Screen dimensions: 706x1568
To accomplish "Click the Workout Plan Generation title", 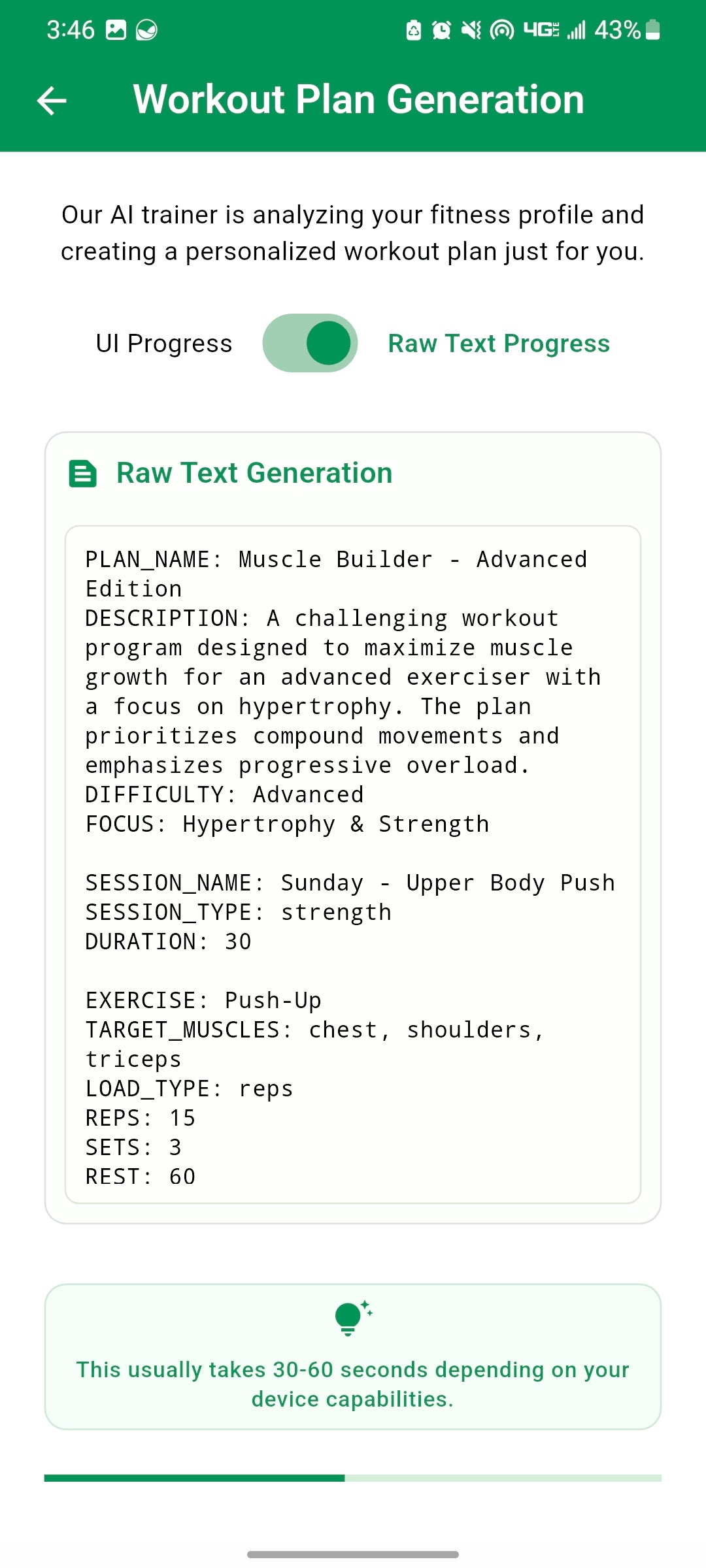I will [x=358, y=99].
